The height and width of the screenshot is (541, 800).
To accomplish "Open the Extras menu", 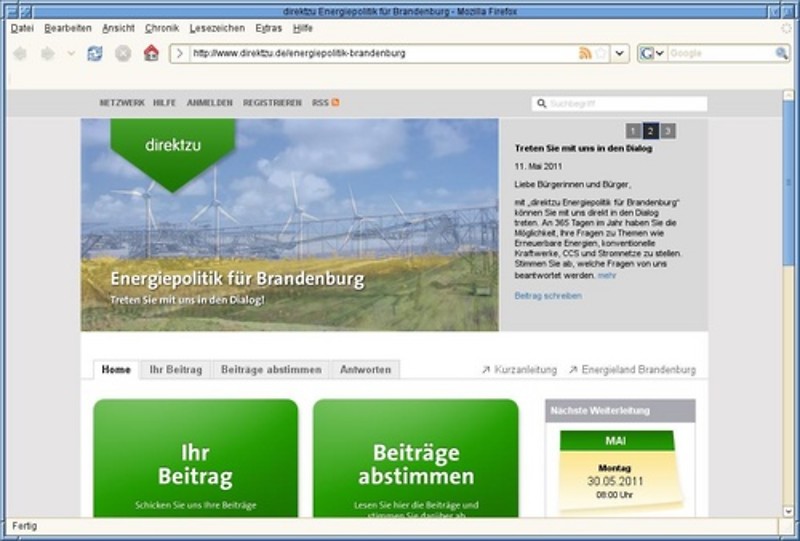I will point(268,28).
